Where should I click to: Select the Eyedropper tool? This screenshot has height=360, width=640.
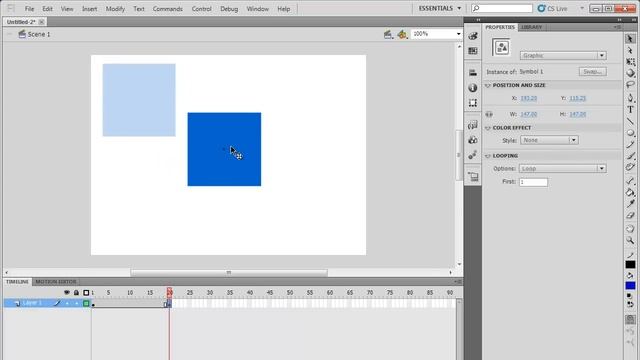click(x=630, y=204)
